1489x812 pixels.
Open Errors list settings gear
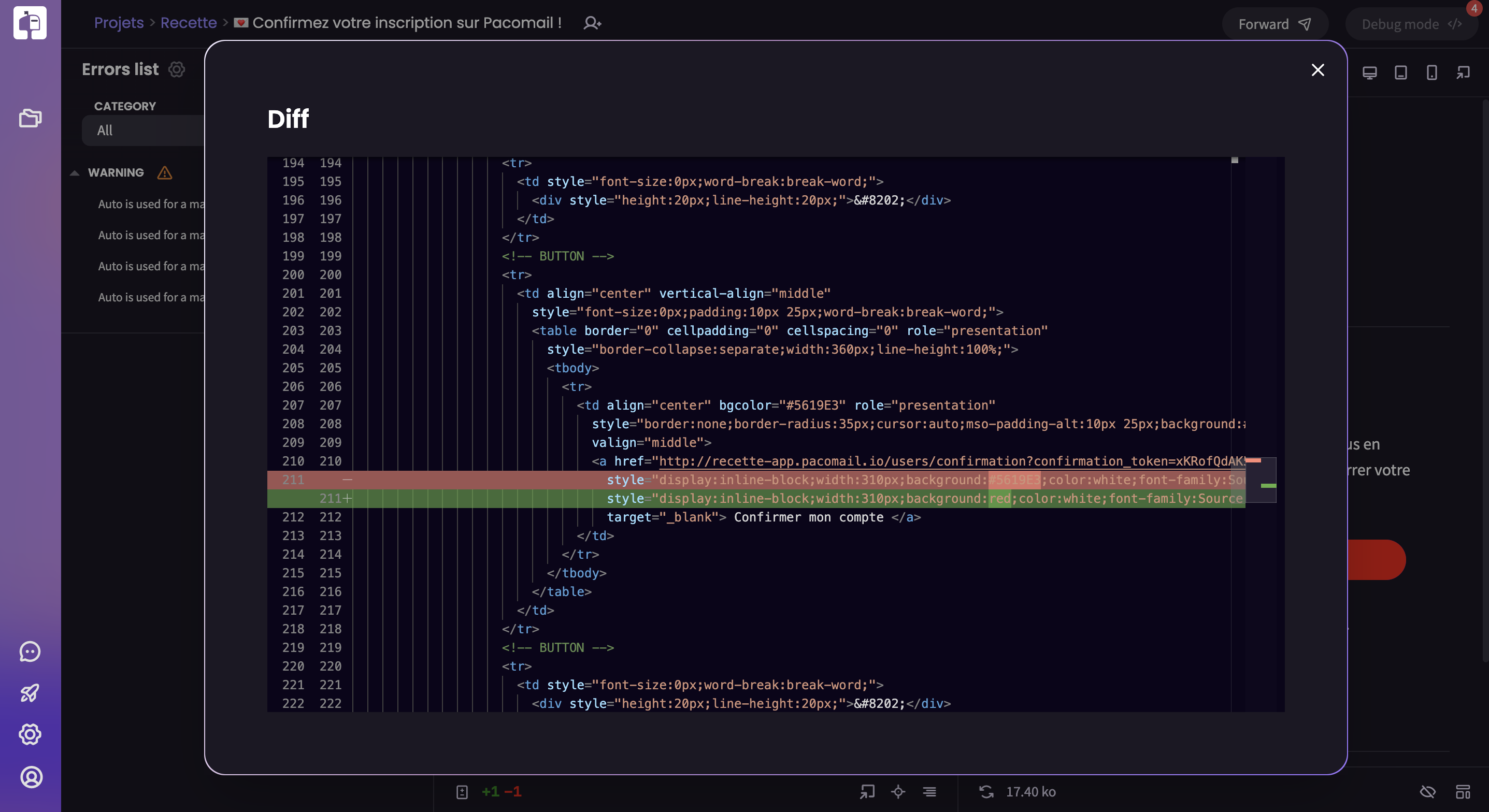(x=176, y=69)
